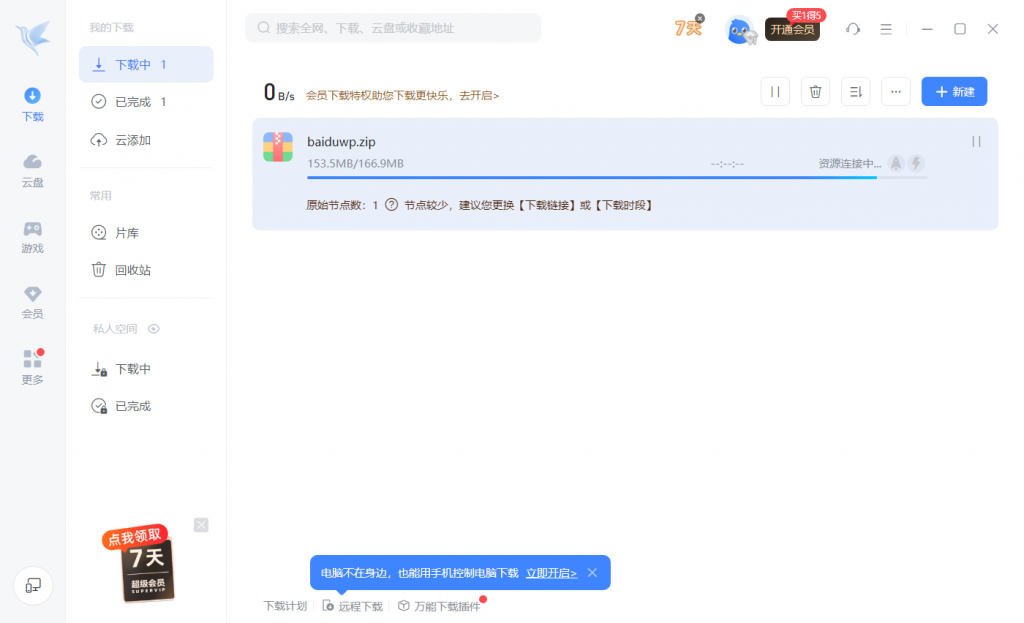Open the 片库 film library

[x=146, y=232]
